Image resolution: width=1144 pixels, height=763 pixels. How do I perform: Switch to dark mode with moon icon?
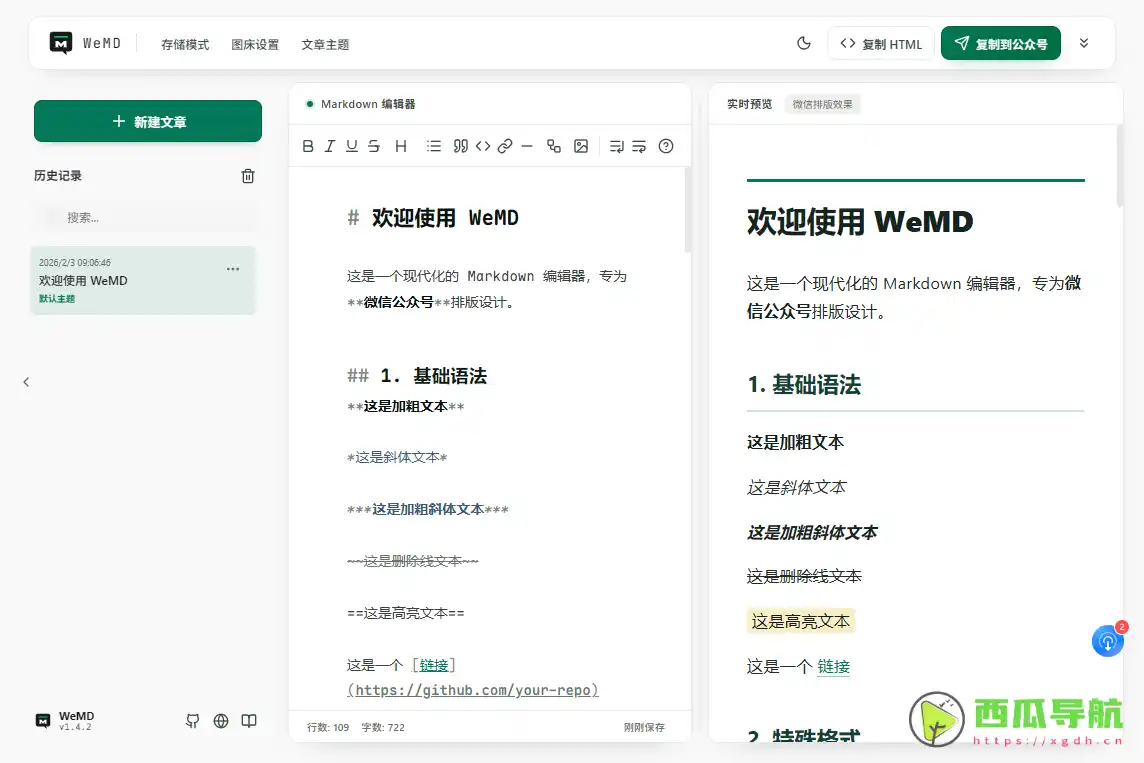(x=804, y=43)
